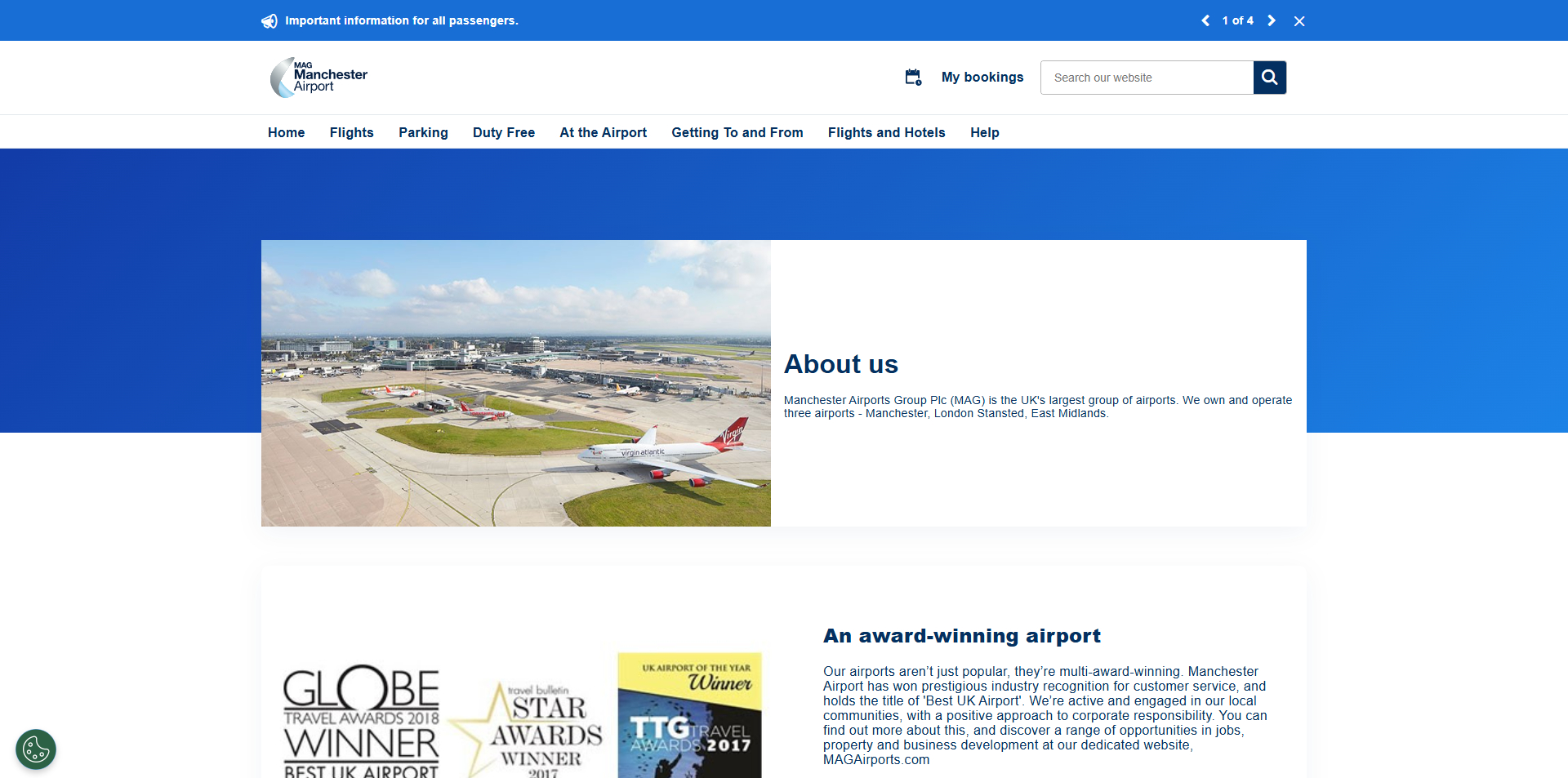The width and height of the screenshot is (1568, 778).
Task: Open the Getting To and From menu
Action: coord(737,132)
